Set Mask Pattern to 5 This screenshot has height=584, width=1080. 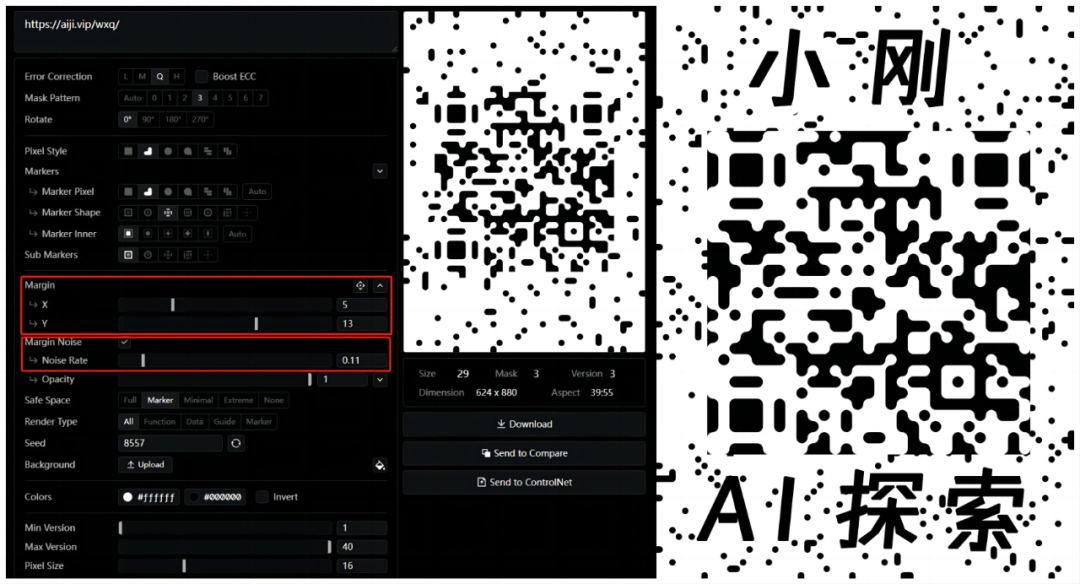pyautogui.click(x=230, y=98)
